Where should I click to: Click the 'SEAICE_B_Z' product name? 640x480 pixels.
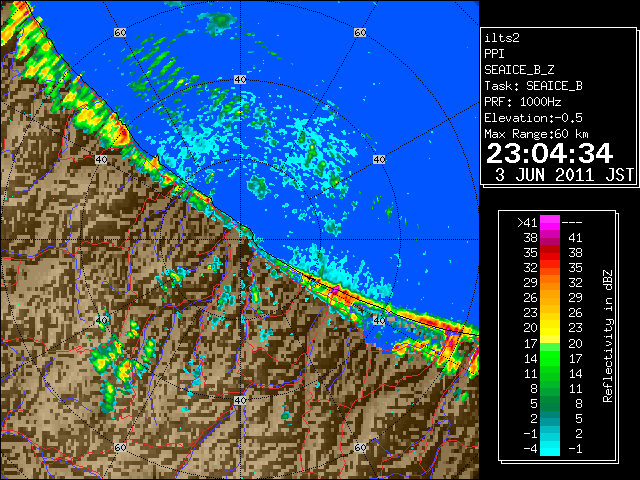click(519, 70)
